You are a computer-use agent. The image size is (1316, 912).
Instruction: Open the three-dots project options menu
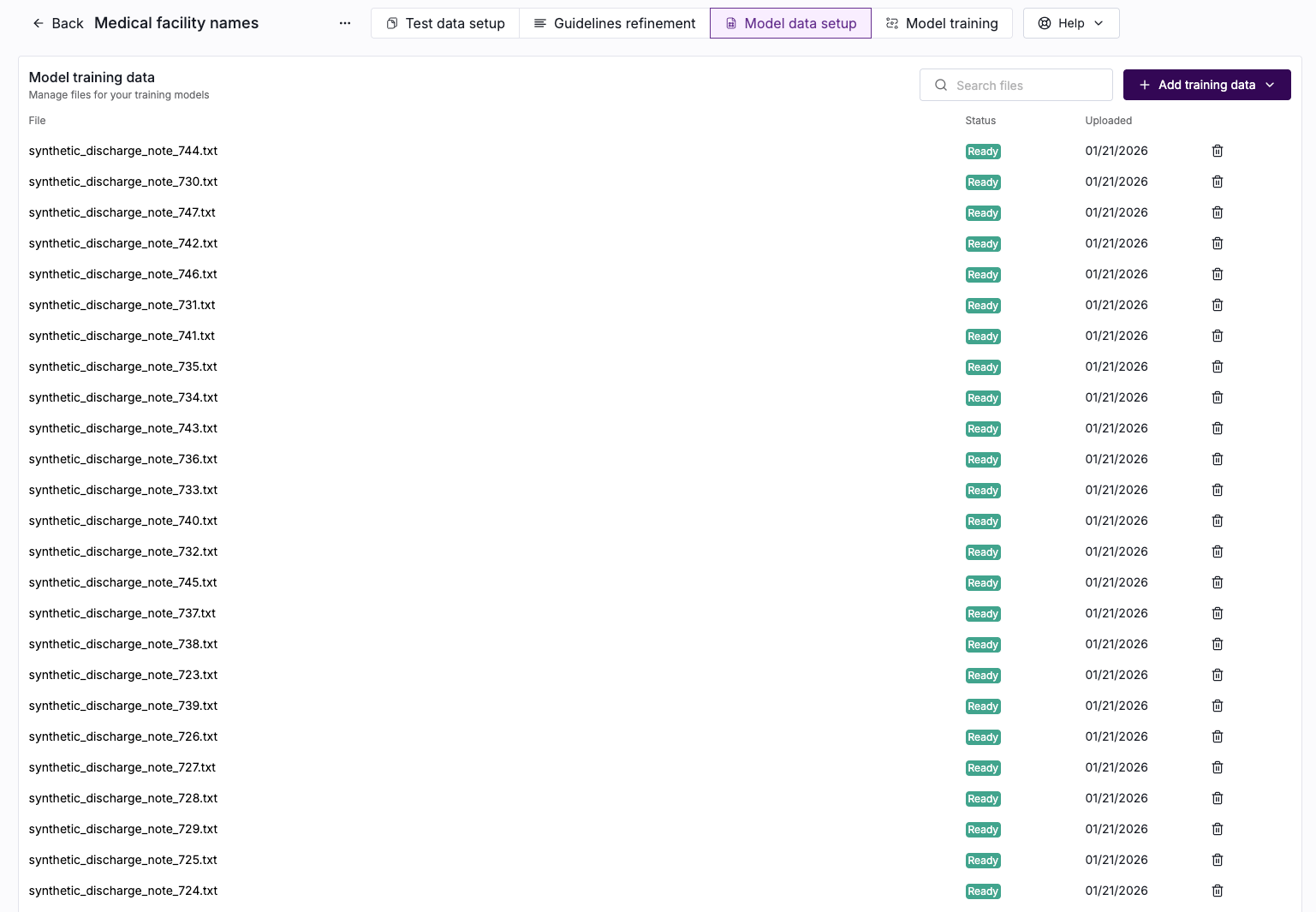pos(345,23)
